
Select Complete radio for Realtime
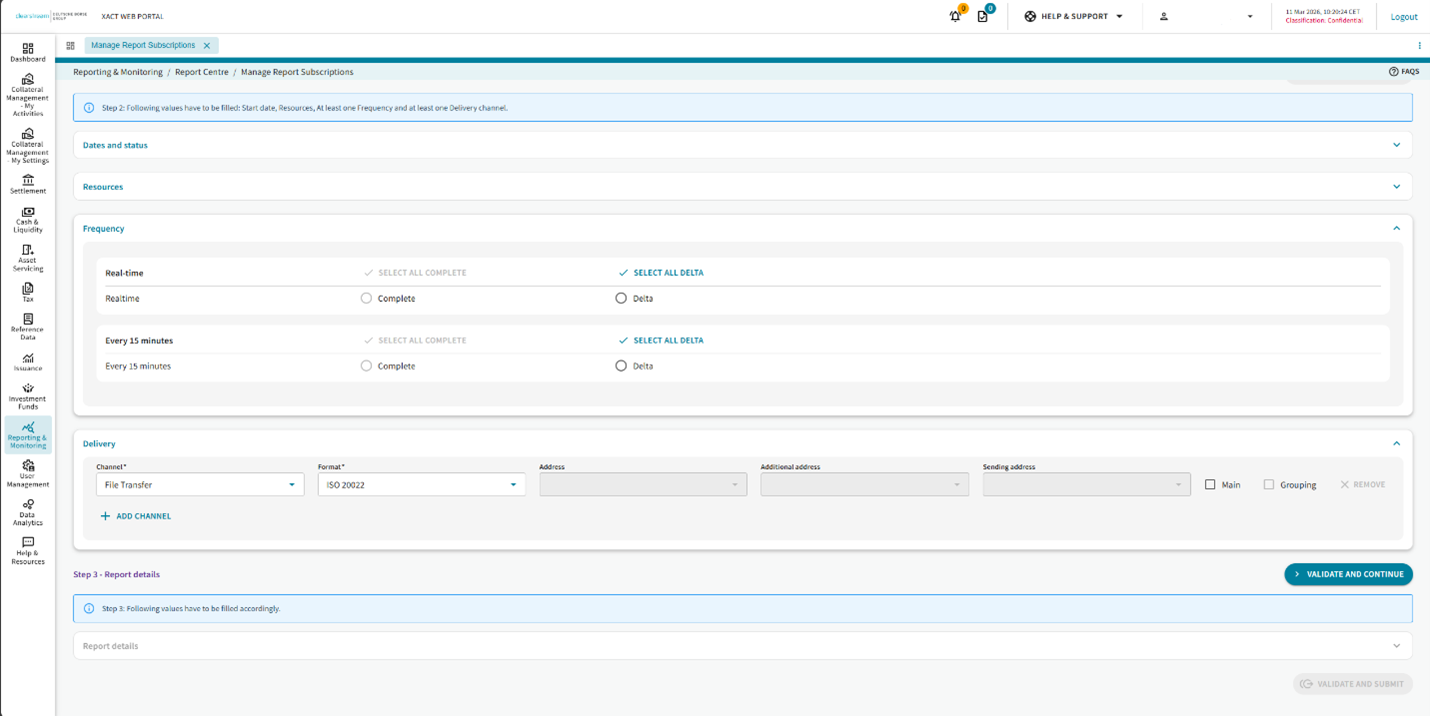(366, 298)
